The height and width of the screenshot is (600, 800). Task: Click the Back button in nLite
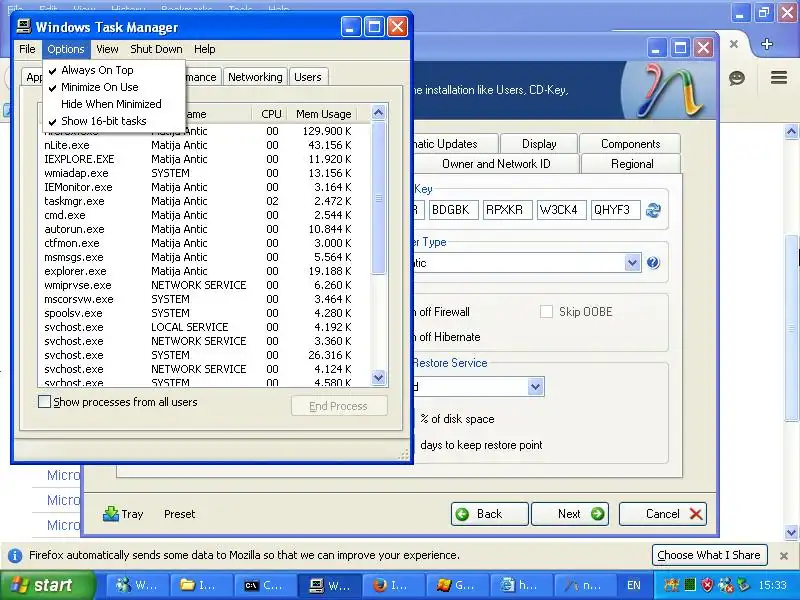[489, 514]
